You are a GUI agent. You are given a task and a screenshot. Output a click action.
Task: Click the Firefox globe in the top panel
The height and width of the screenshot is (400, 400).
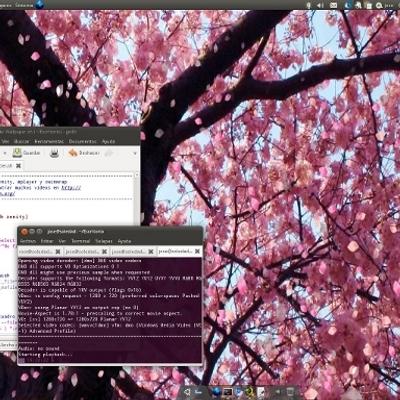(40, 4)
